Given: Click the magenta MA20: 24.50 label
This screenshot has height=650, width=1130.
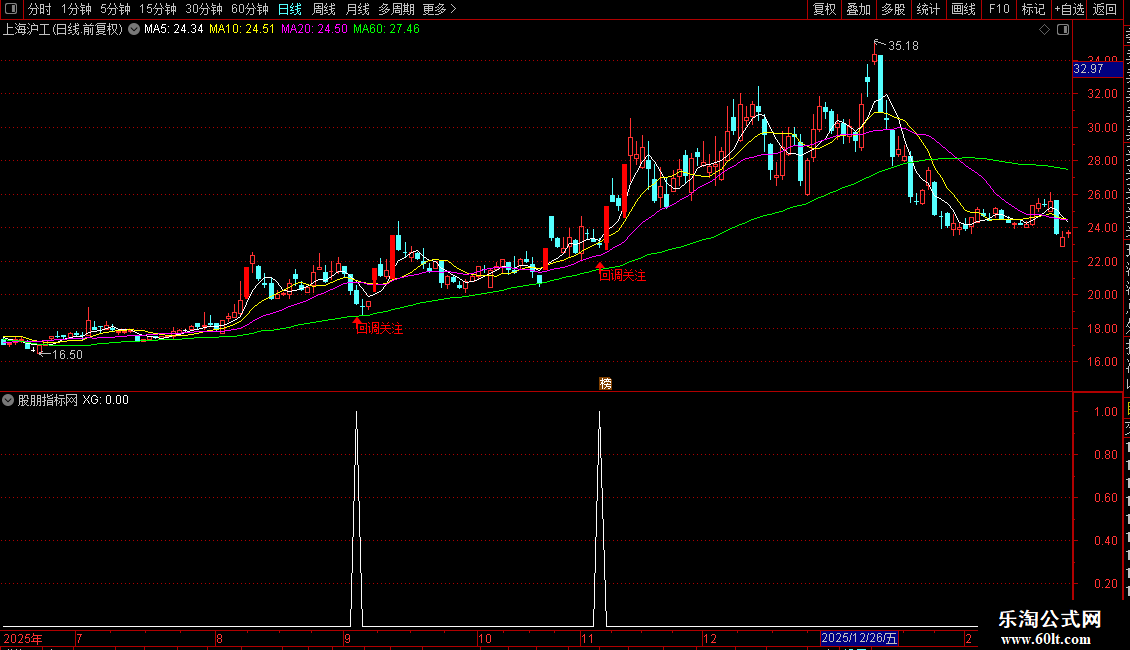Looking at the screenshot, I should (314, 30).
